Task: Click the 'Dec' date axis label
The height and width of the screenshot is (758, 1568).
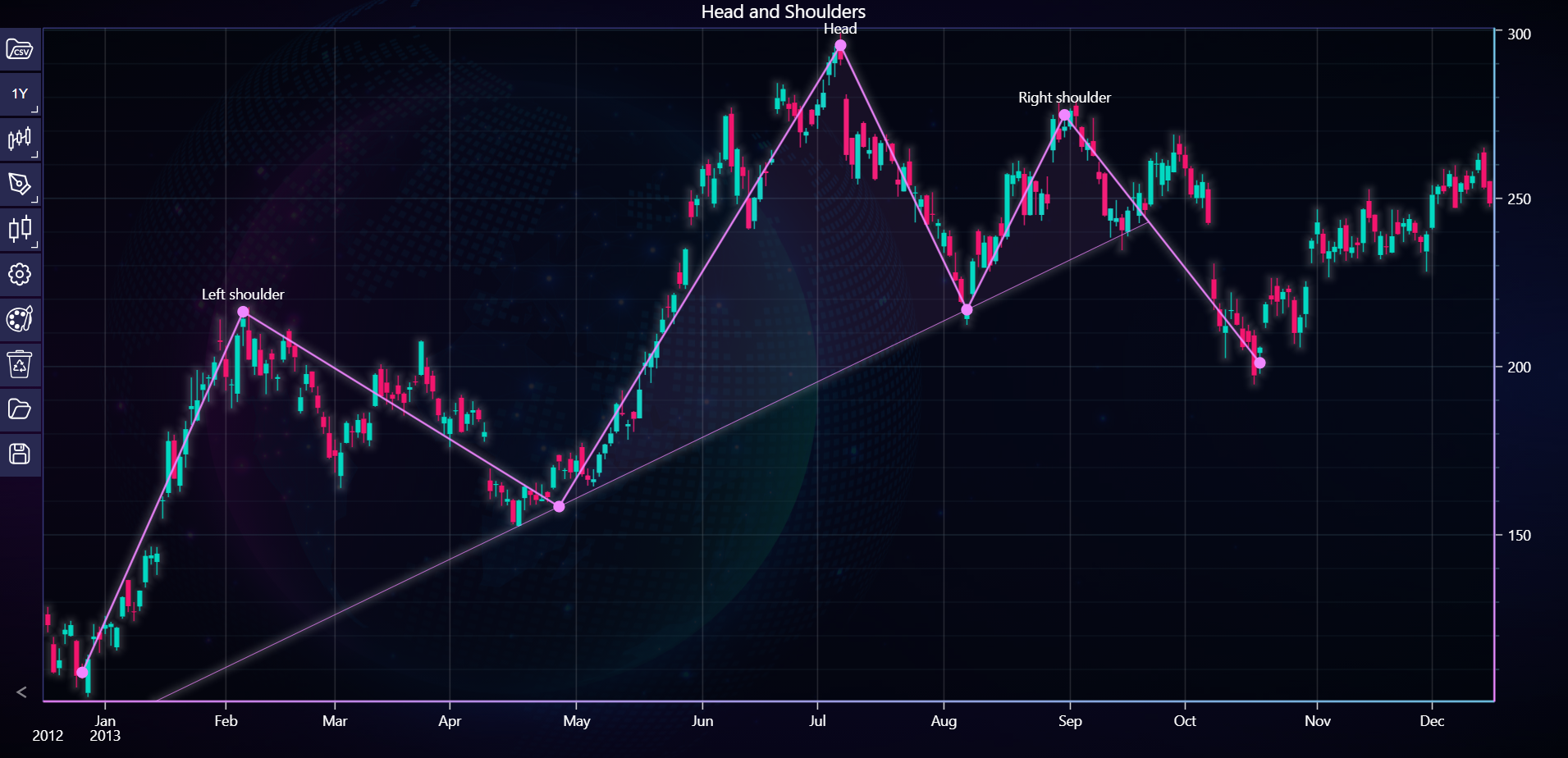Action: click(x=1432, y=721)
